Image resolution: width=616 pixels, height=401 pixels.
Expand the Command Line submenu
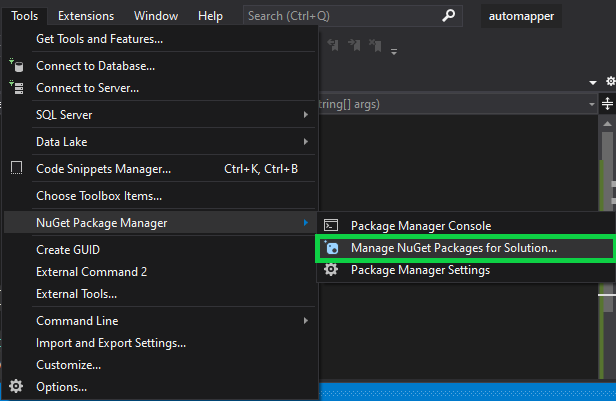coord(161,321)
